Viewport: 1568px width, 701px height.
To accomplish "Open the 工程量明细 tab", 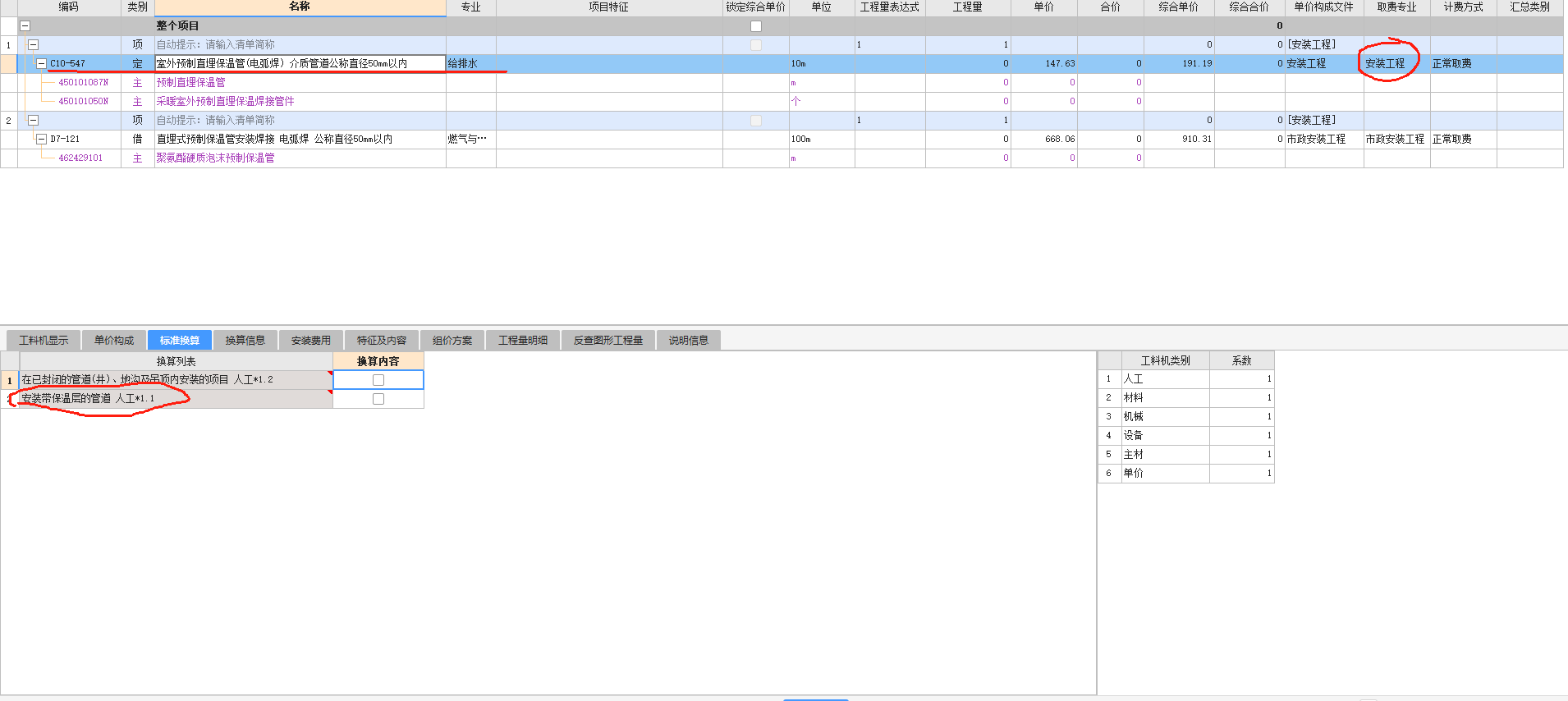I will coord(523,340).
